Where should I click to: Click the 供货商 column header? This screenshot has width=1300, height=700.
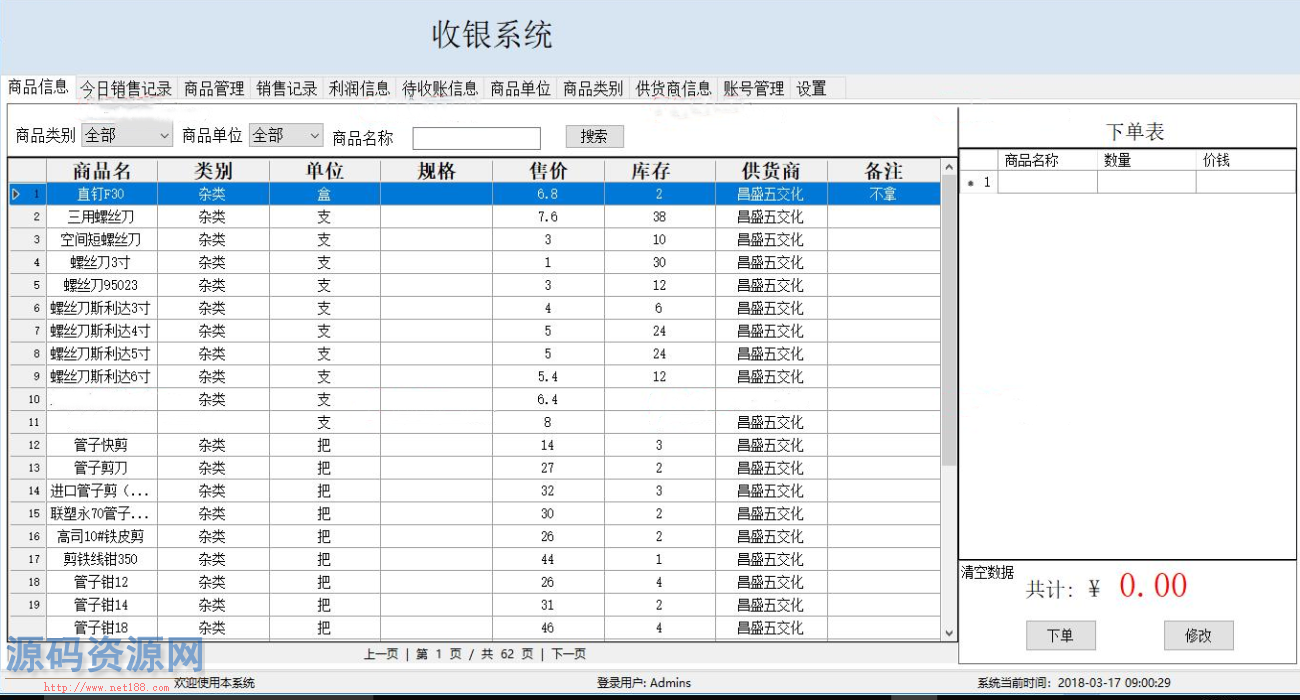click(771, 171)
